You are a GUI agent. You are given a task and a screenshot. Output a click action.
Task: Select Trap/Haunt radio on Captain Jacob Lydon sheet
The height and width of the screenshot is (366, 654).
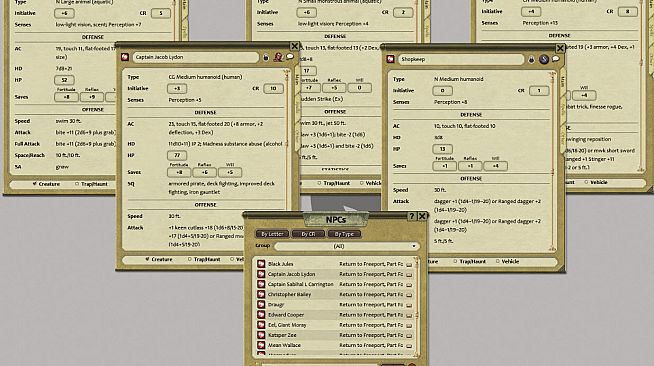click(189, 259)
